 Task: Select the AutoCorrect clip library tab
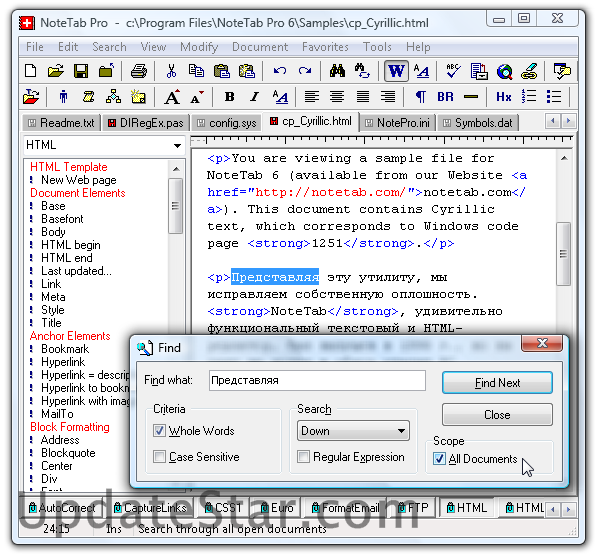(62, 508)
